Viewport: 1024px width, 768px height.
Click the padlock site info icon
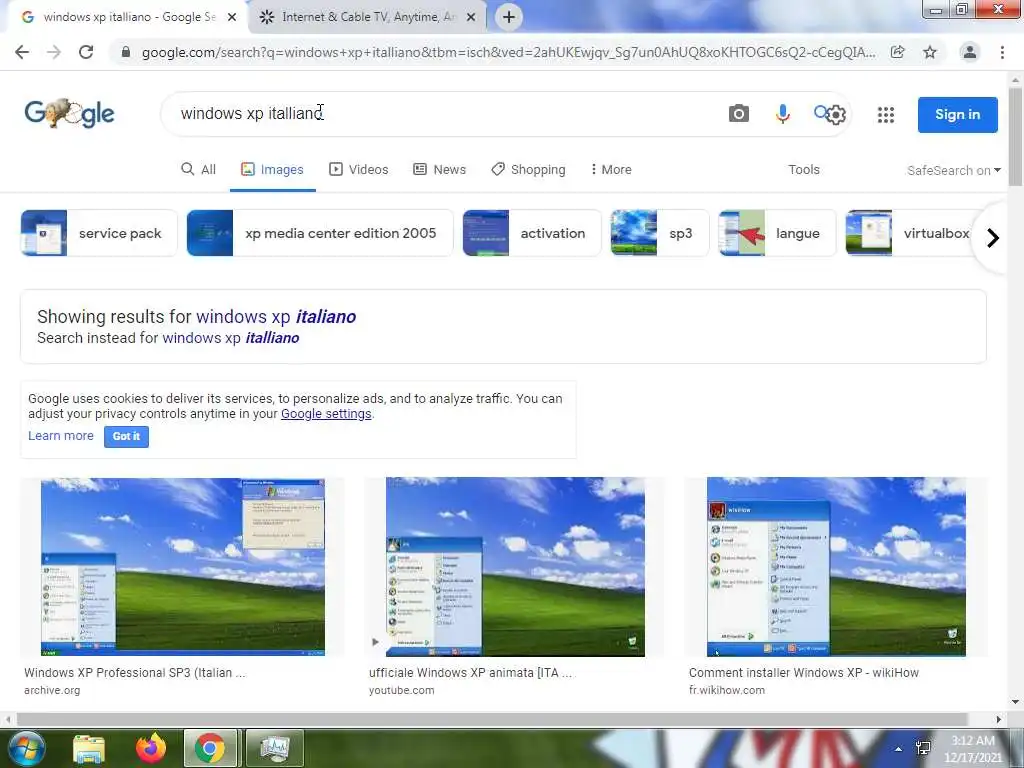click(126, 52)
